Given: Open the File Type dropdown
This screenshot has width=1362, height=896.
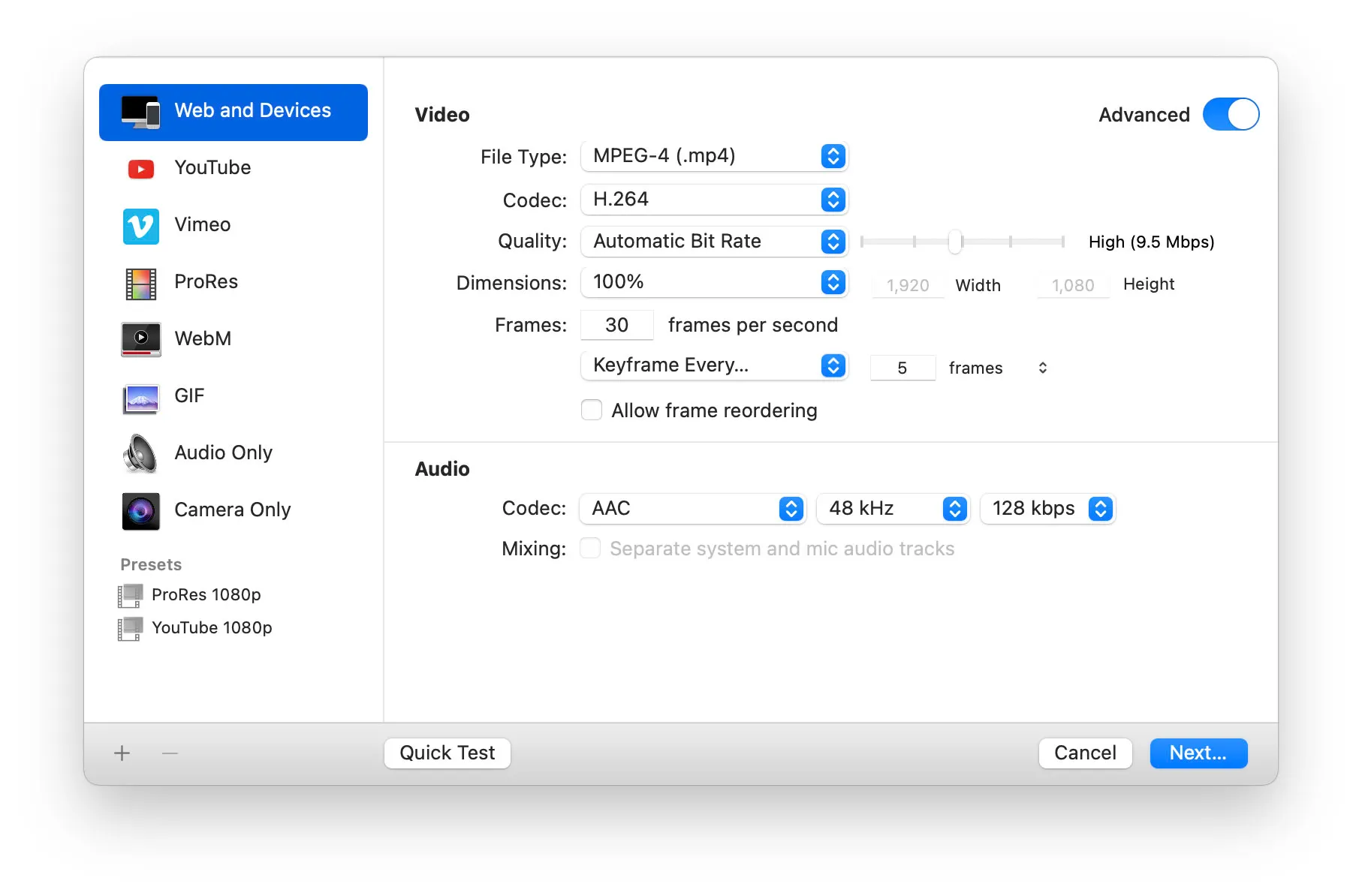Looking at the screenshot, I should click(x=713, y=156).
